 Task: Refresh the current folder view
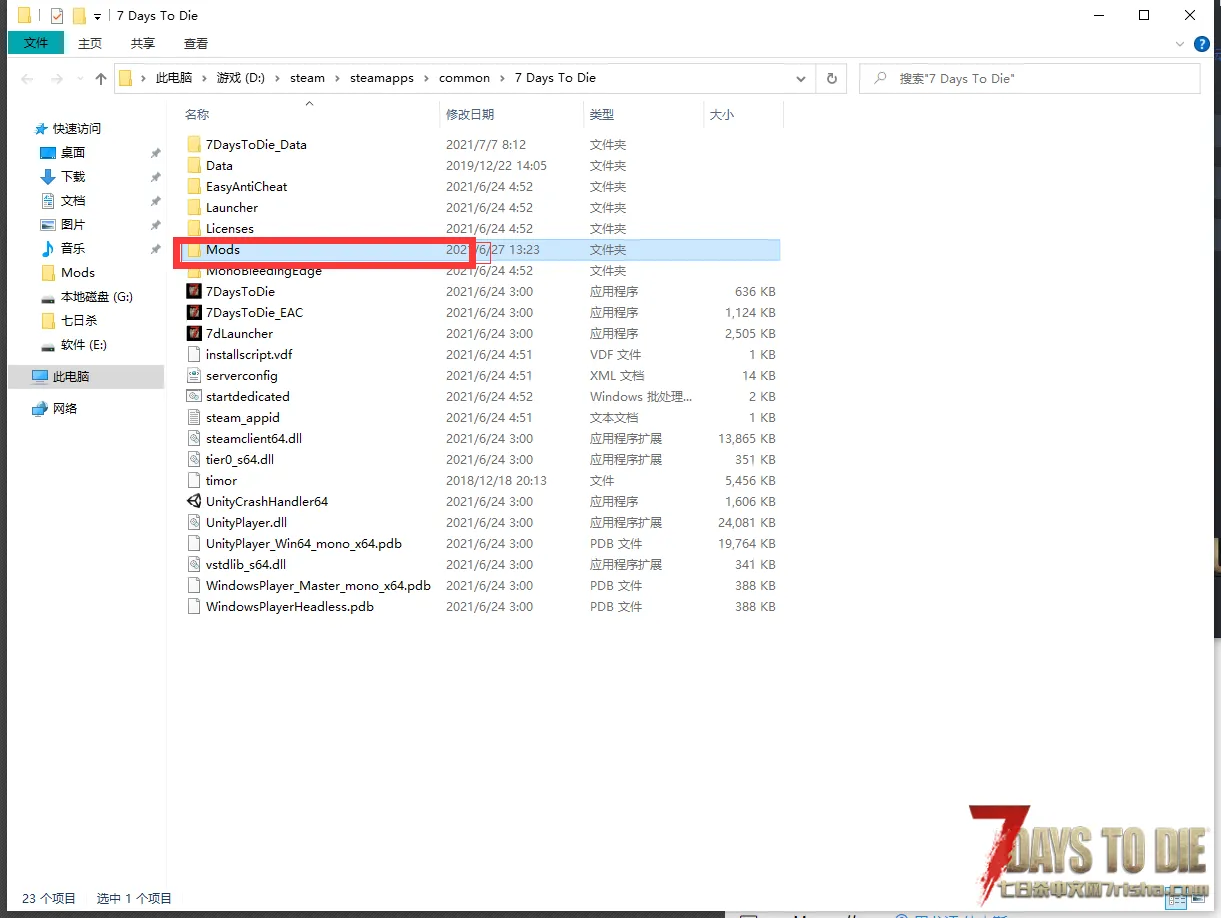pos(831,79)
